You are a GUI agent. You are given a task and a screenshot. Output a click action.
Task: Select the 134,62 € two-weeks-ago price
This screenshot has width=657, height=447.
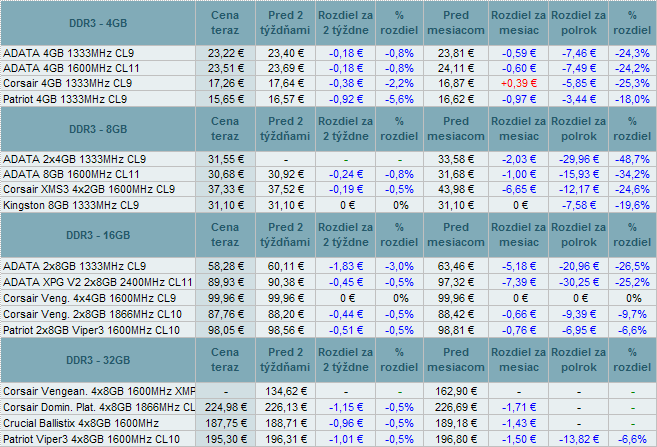(285, 391)
